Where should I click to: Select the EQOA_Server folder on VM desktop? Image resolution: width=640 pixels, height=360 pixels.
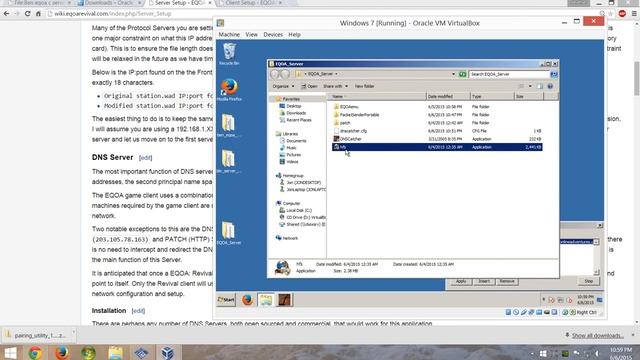229,233
